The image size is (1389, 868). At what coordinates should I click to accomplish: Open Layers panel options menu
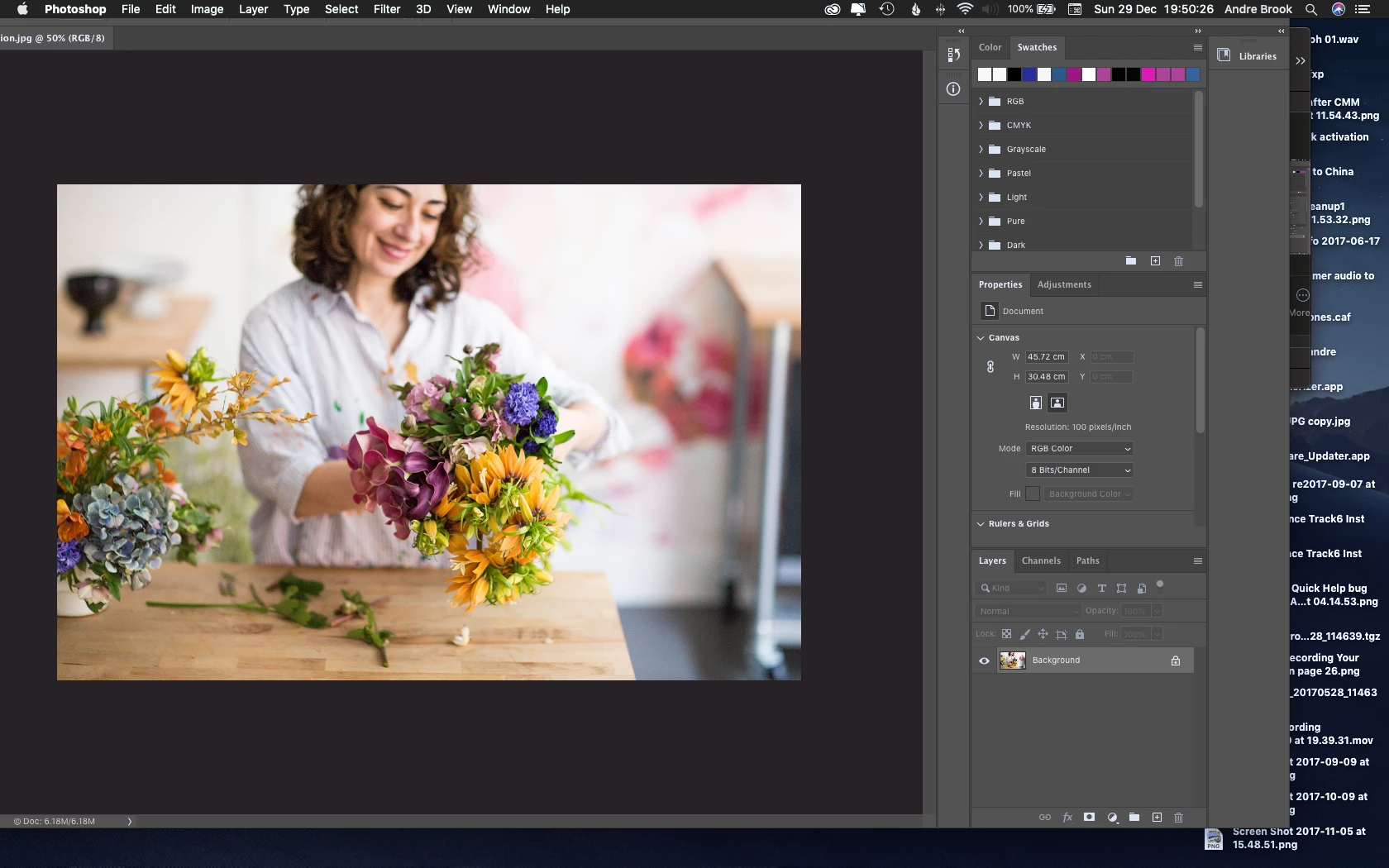point(1197,561)
